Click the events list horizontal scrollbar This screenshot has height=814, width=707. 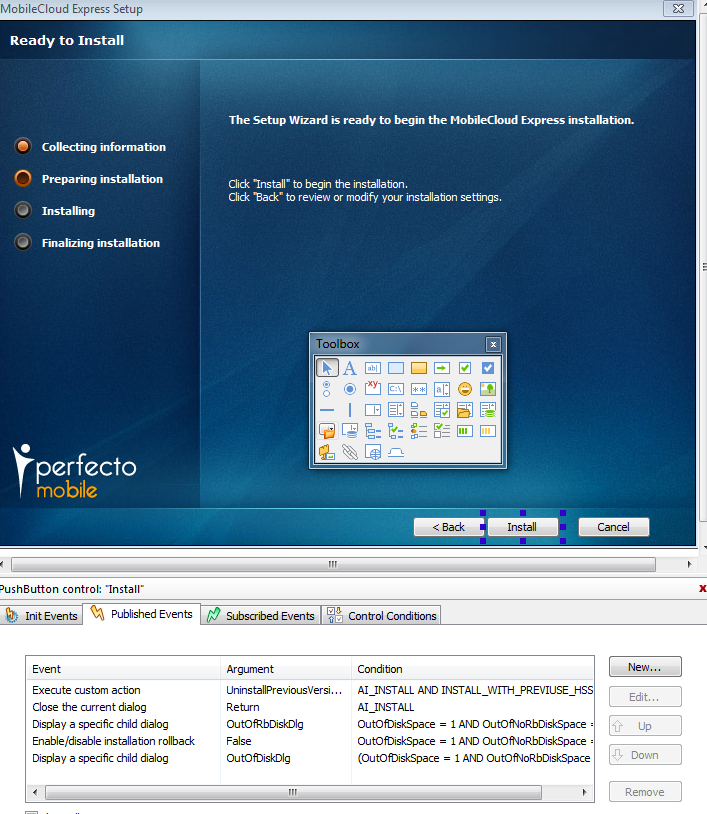pos(292,792)
